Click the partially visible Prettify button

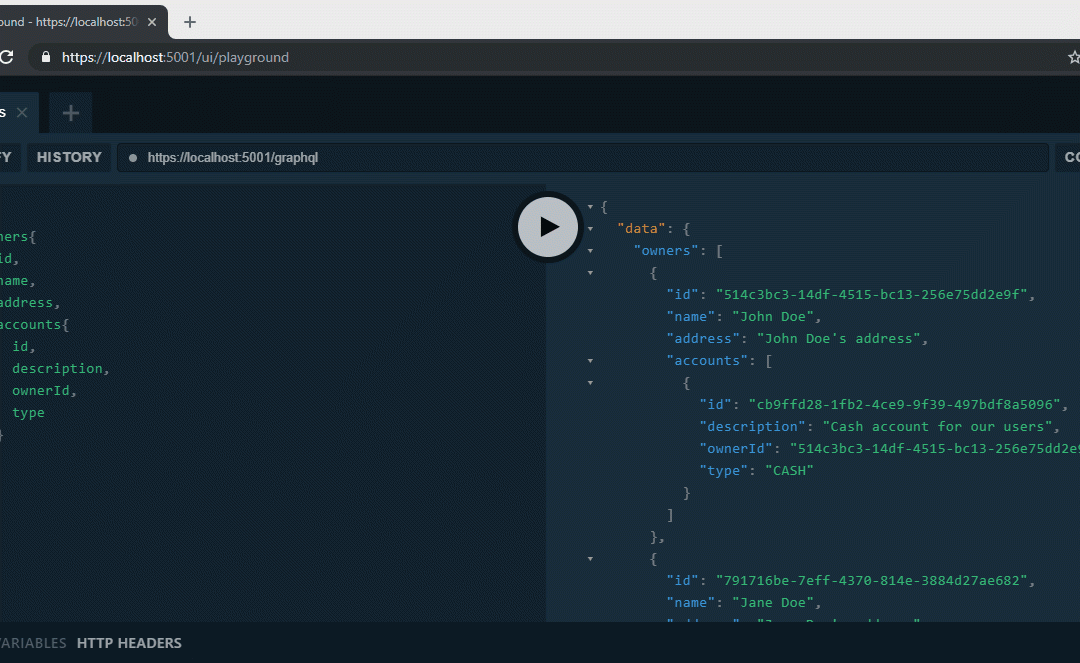(7, 157)
